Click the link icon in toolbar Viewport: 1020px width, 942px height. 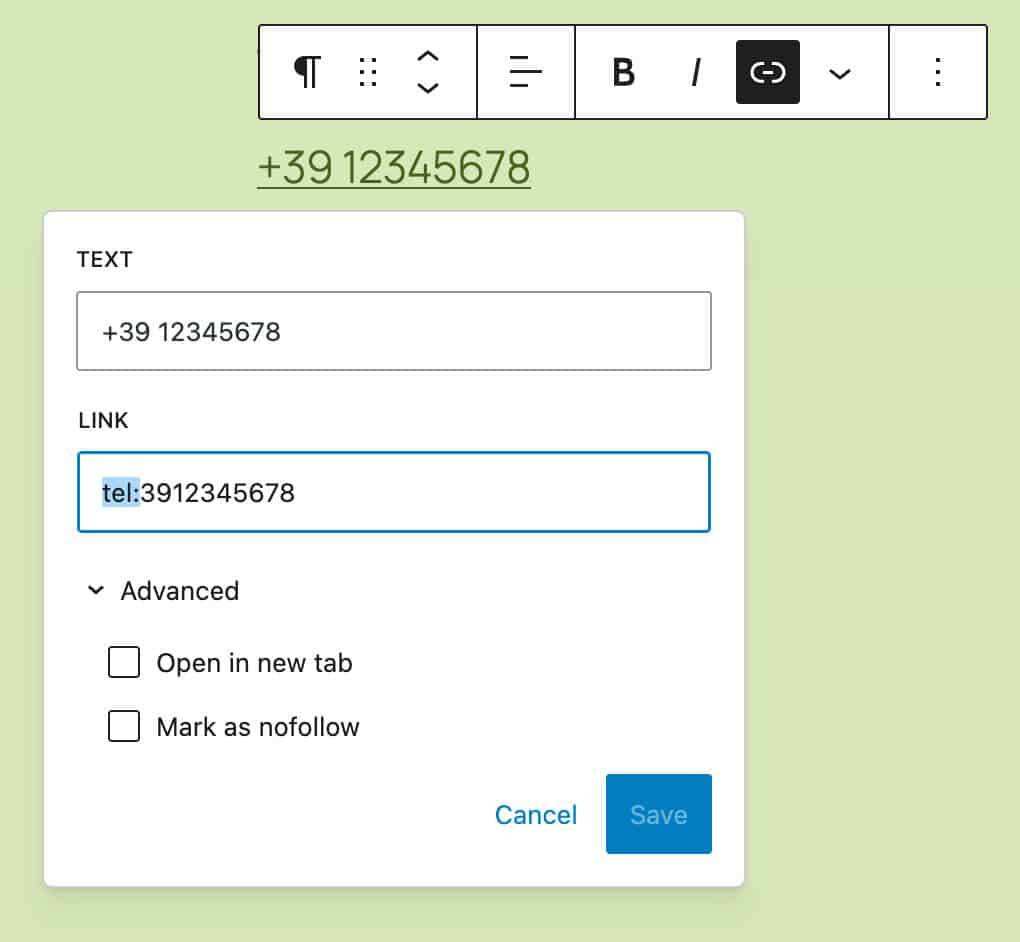(767, 72)
